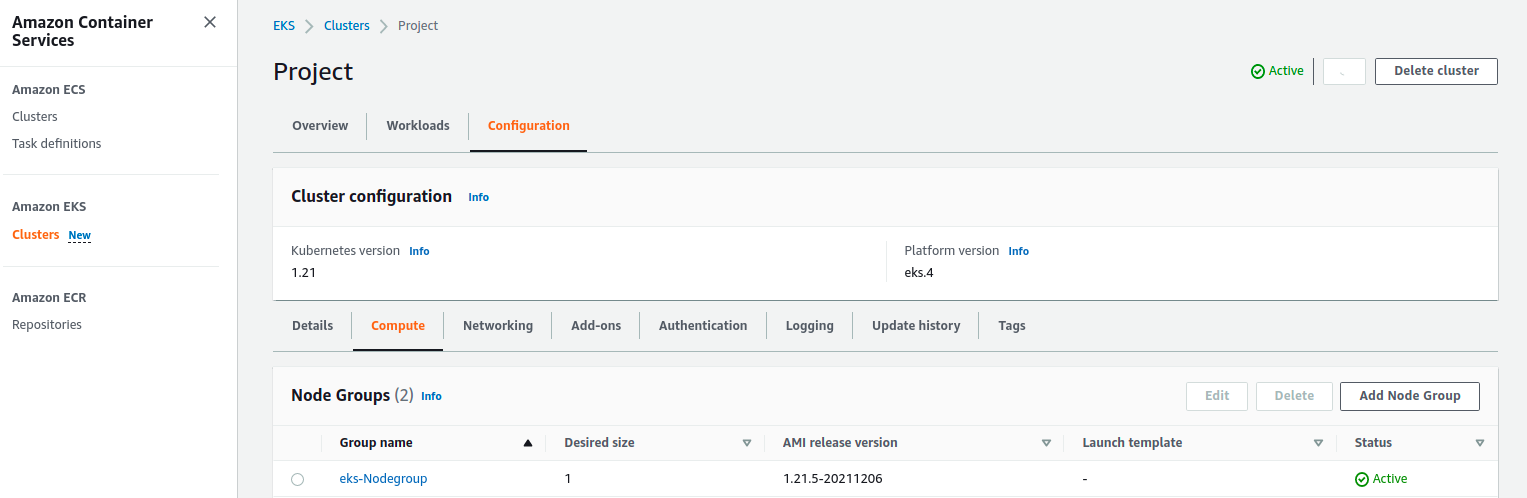Sort by Desired size column arrow
This screenshot has width=1527, height=498.
pos(746,443)
